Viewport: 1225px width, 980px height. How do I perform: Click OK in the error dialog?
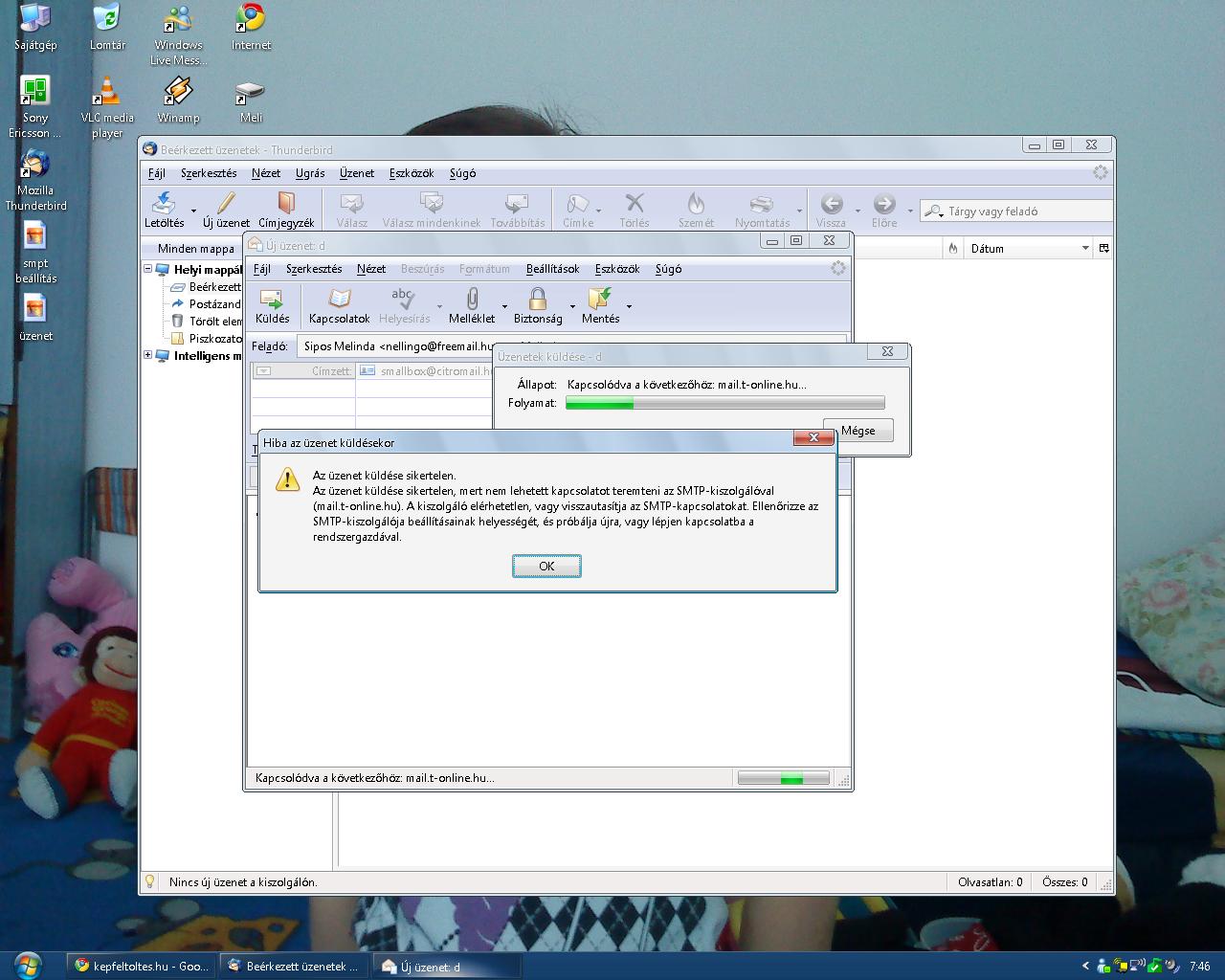tap(546, 566)
